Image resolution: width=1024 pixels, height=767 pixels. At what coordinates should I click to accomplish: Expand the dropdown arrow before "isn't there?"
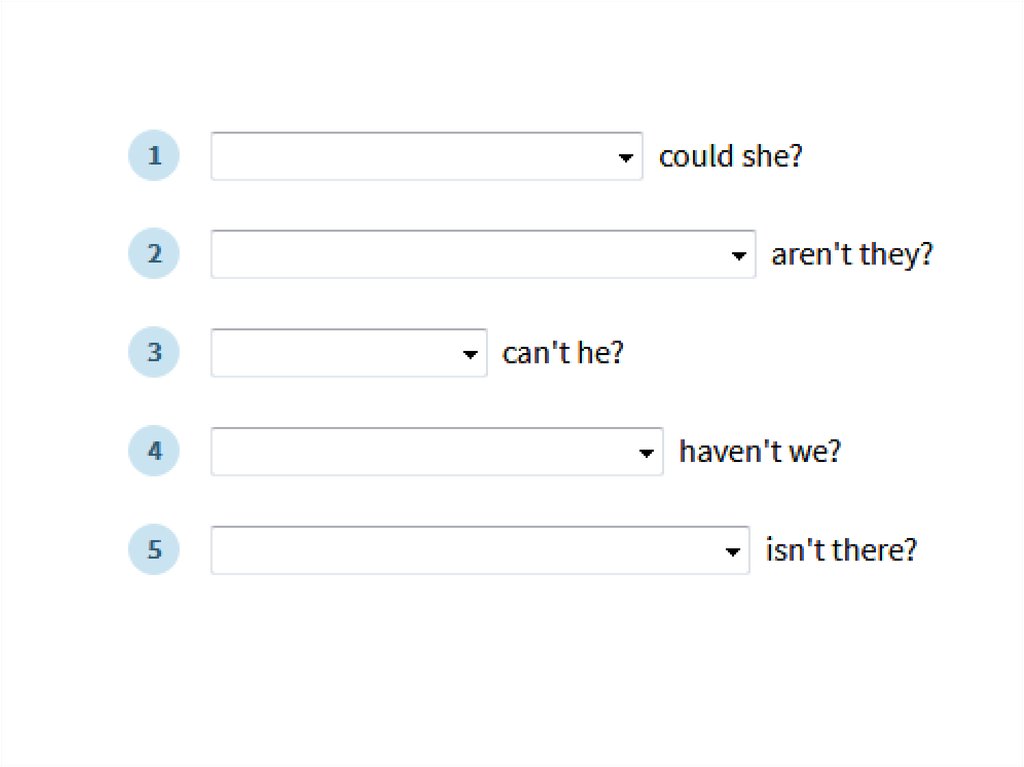click(733, 552)
